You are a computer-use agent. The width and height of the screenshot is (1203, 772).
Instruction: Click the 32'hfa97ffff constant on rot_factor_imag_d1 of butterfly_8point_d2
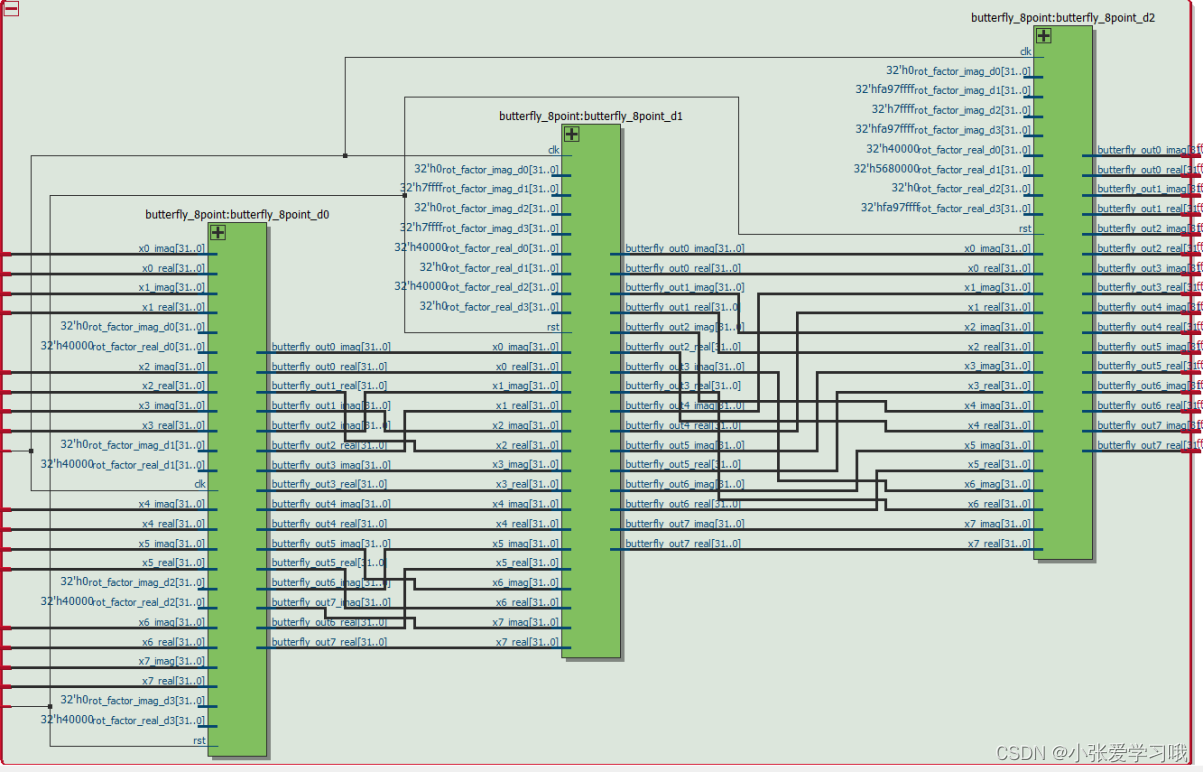[886, 90]
